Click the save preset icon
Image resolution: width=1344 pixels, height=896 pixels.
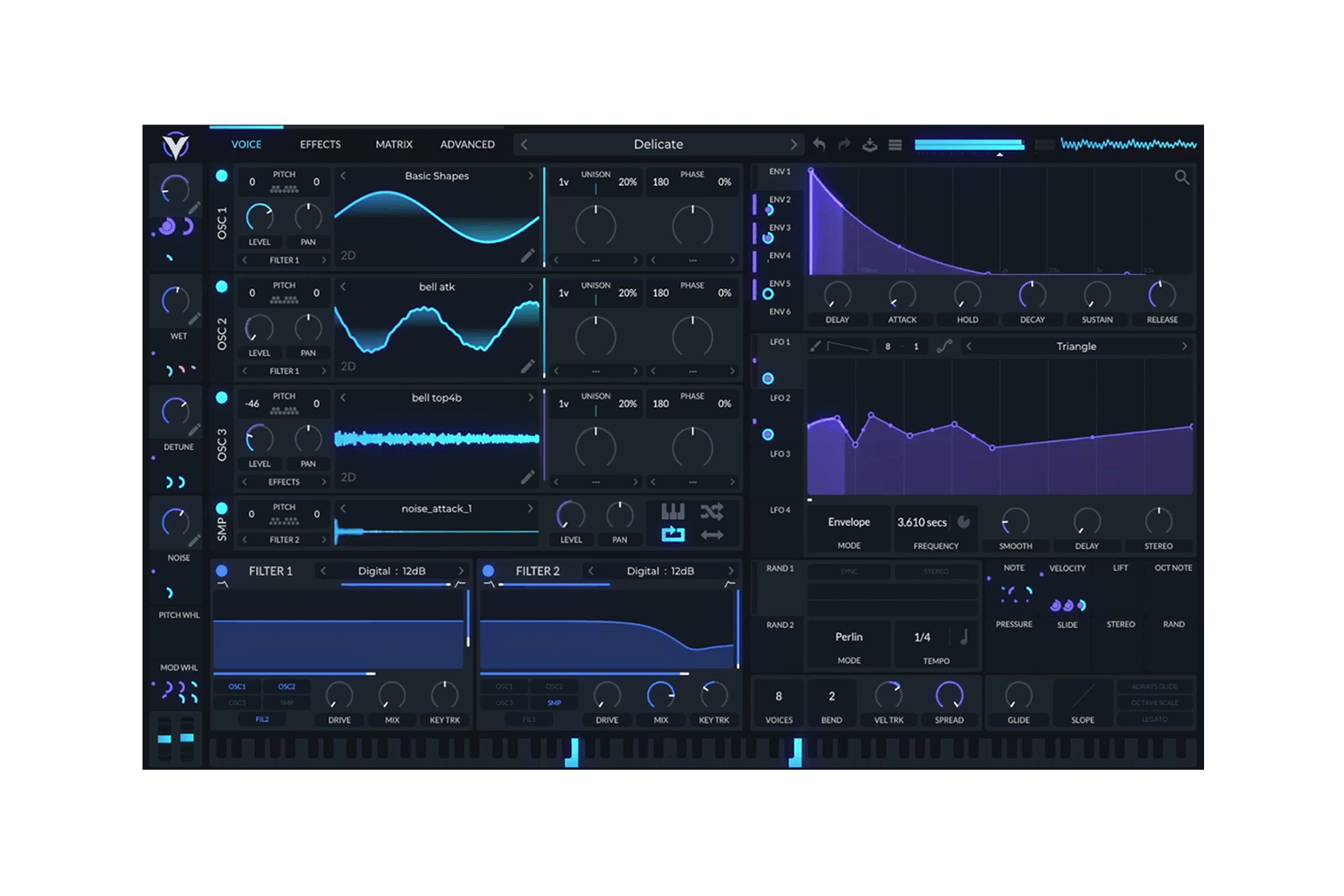point(870,144)
